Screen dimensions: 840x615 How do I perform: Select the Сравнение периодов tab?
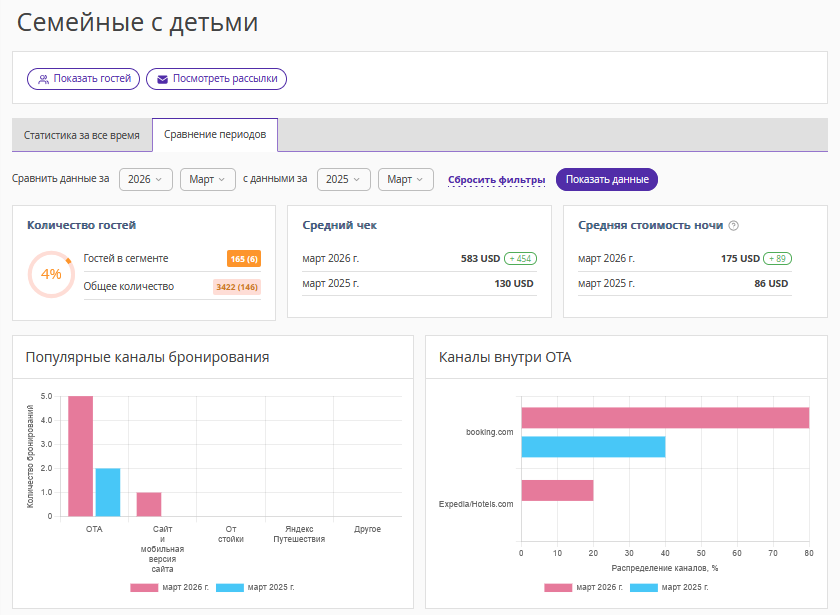pyautogui.click(x=215, y=135)
